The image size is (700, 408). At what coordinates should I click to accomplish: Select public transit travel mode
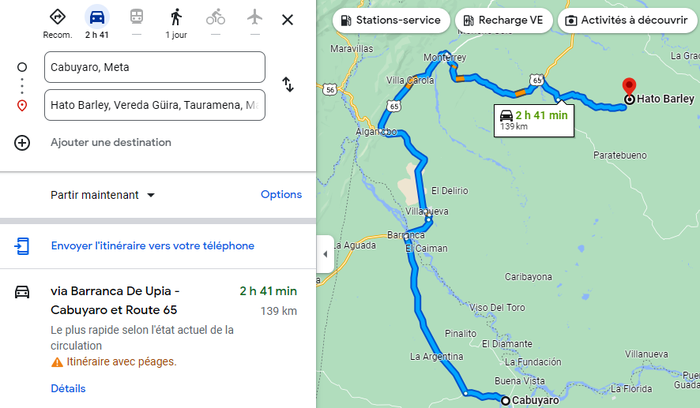click(x=136, y=17)
